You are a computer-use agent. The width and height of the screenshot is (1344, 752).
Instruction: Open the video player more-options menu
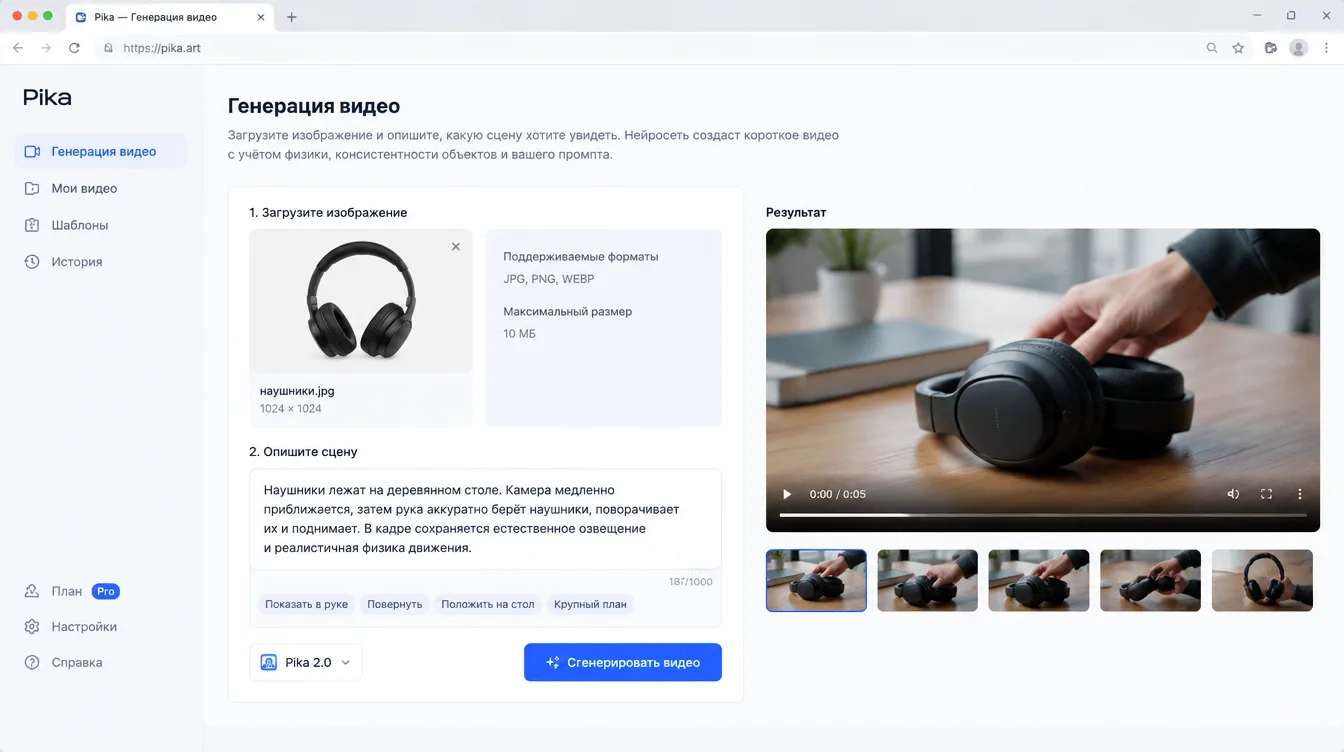(1300, 494)
